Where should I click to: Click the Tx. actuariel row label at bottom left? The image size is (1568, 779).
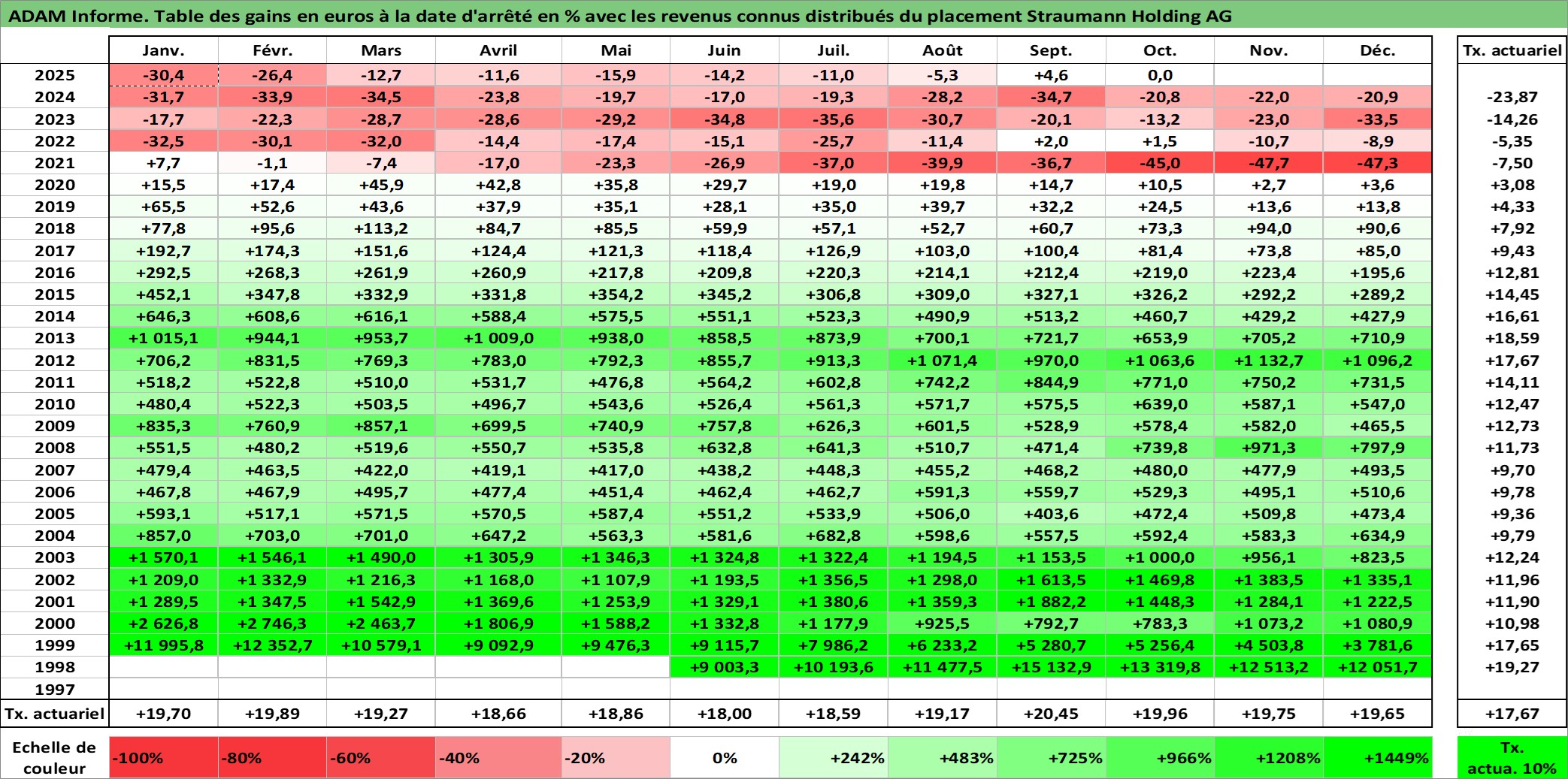click(55, 714)
